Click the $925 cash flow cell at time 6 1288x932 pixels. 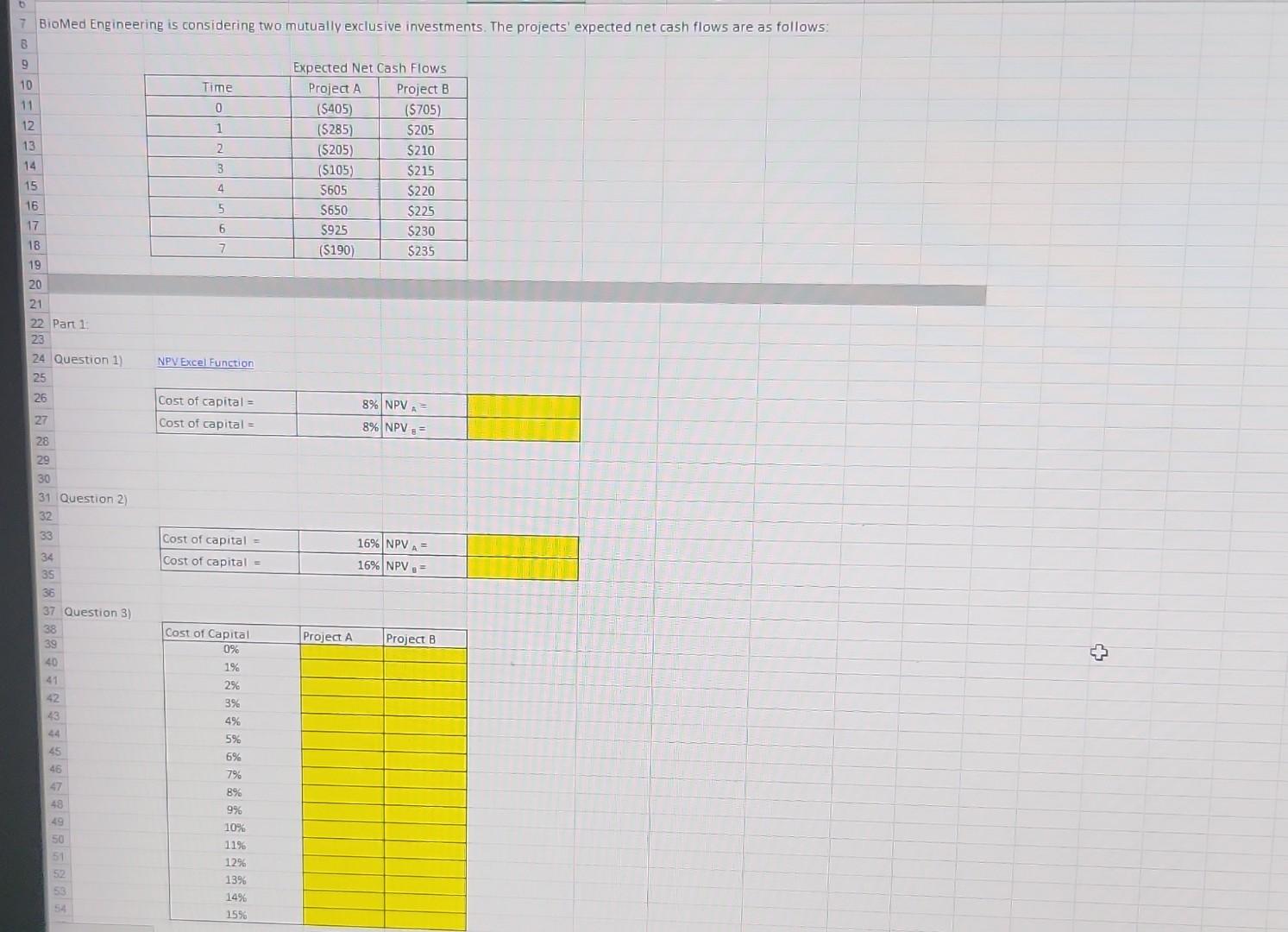coord(336,230)
